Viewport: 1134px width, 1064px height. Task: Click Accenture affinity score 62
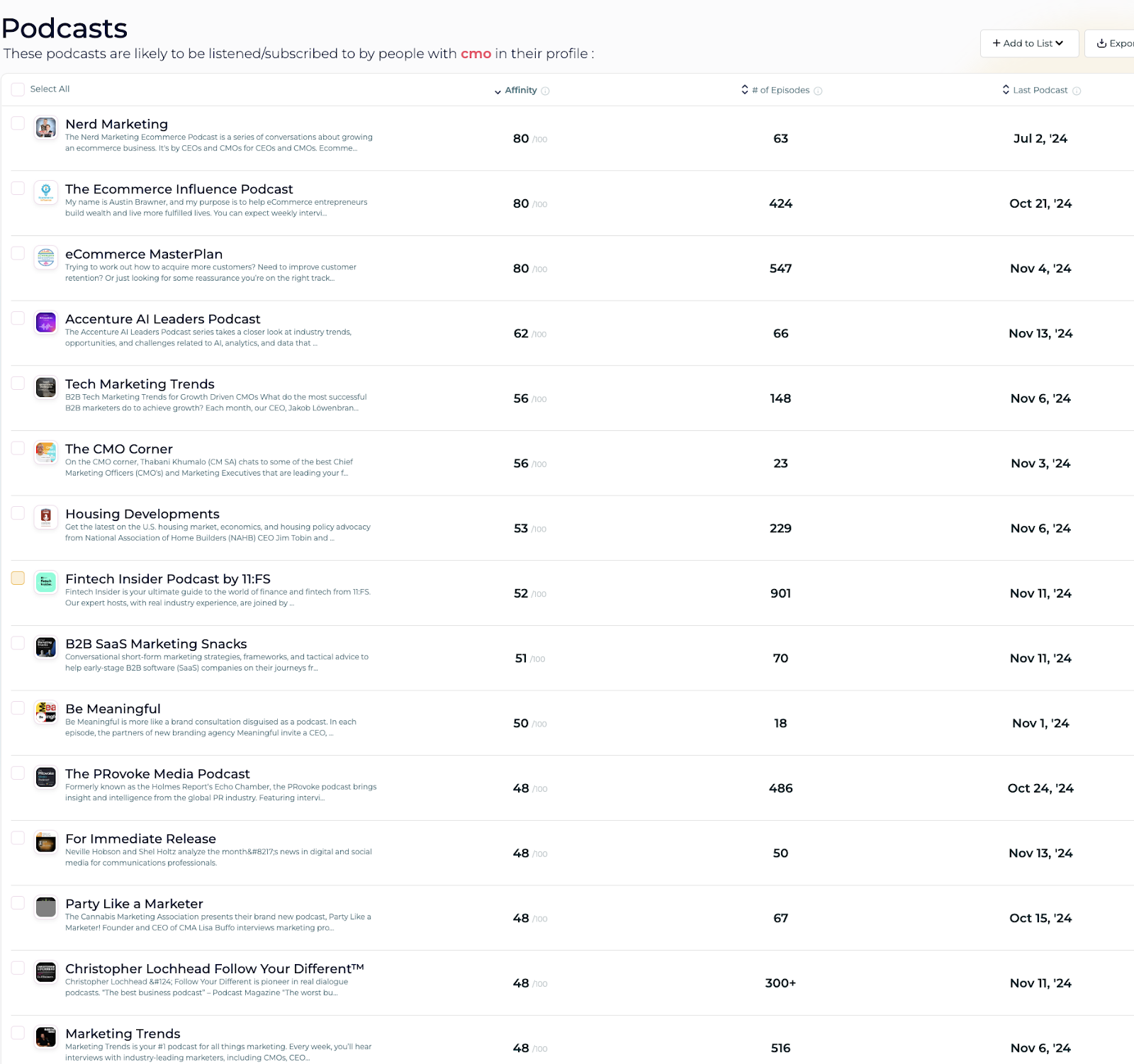(x=521, y=334)
